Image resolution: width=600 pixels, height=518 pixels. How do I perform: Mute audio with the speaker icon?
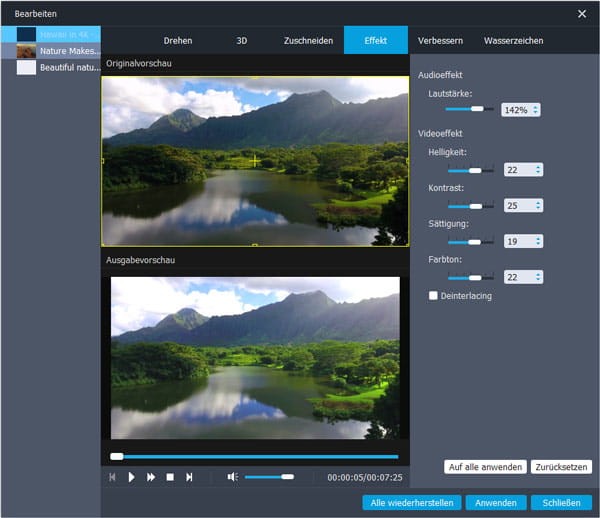point(232,477)
